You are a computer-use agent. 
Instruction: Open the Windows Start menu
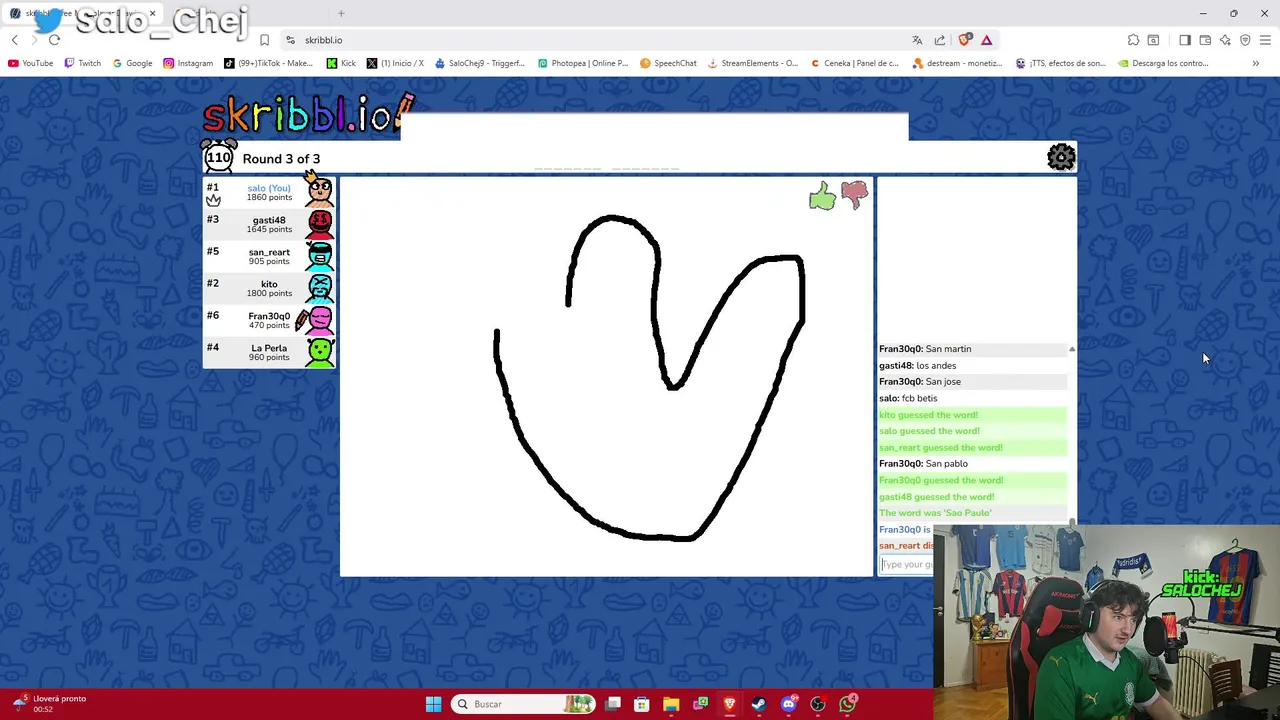coord(433,704)
